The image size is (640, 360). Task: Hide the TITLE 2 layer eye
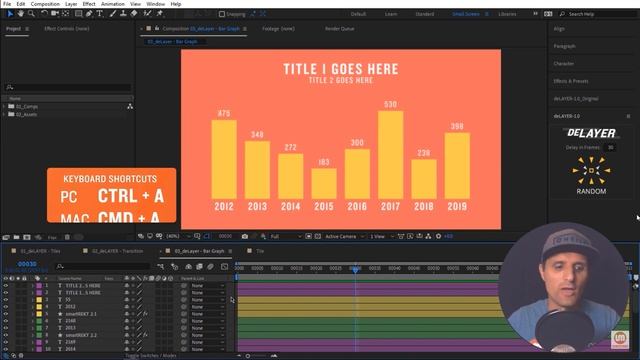(6, 286)
